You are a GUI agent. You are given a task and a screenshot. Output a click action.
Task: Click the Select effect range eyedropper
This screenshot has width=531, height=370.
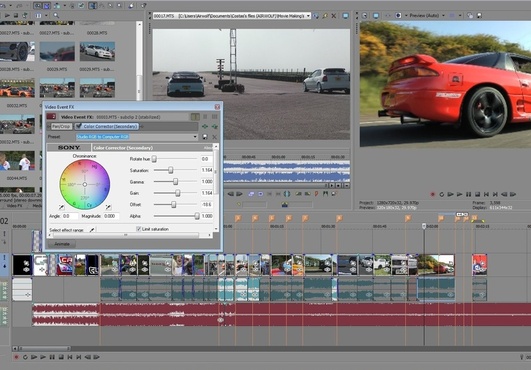(92, 230)
